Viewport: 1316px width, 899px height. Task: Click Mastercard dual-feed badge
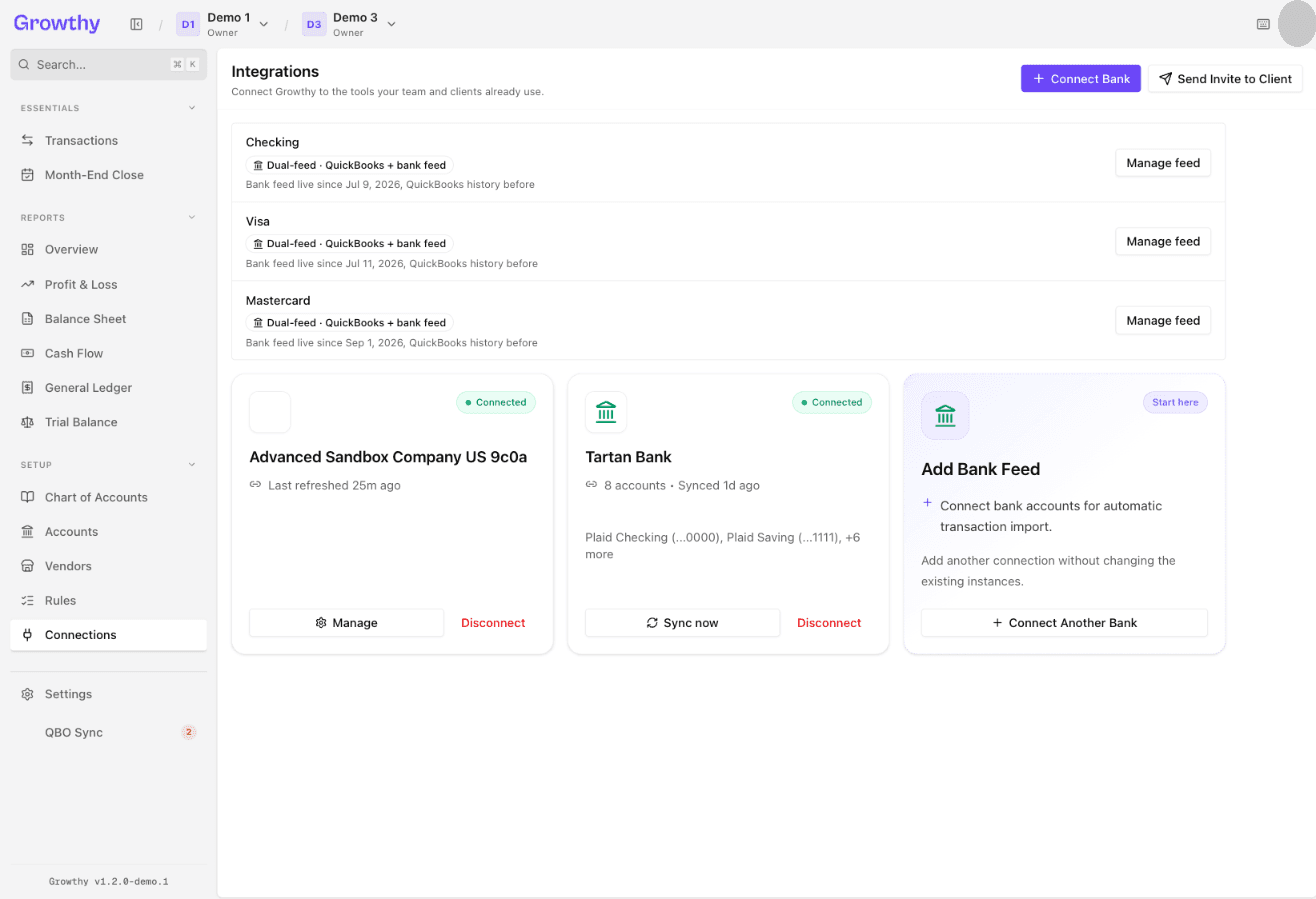349,323
